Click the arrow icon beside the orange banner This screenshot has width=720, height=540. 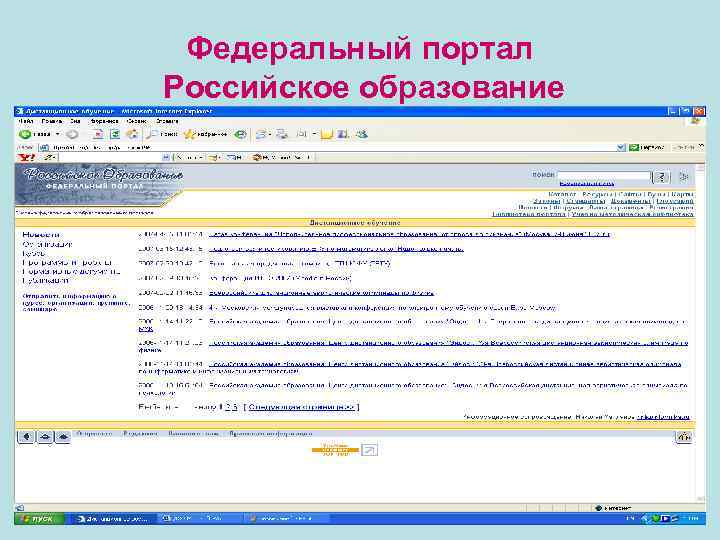pos(369,450)
